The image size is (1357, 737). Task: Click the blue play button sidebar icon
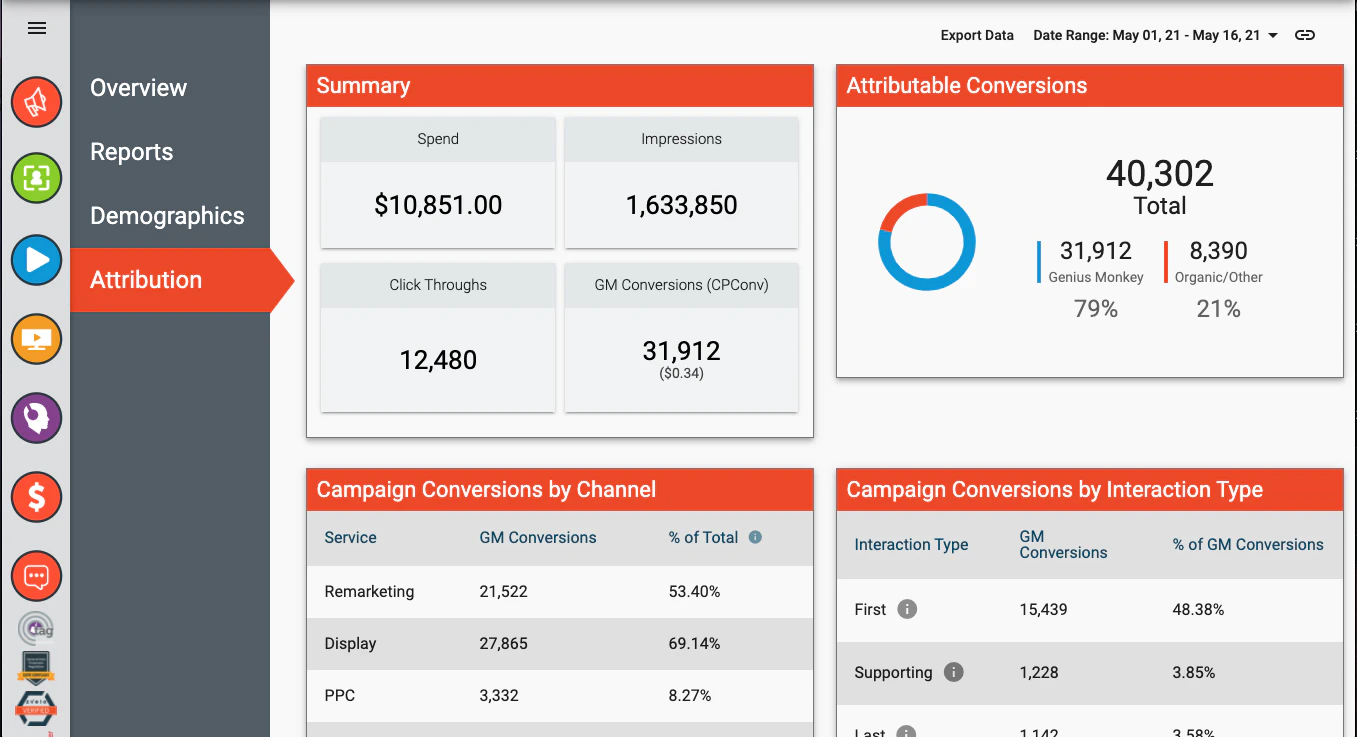point(37,260)
